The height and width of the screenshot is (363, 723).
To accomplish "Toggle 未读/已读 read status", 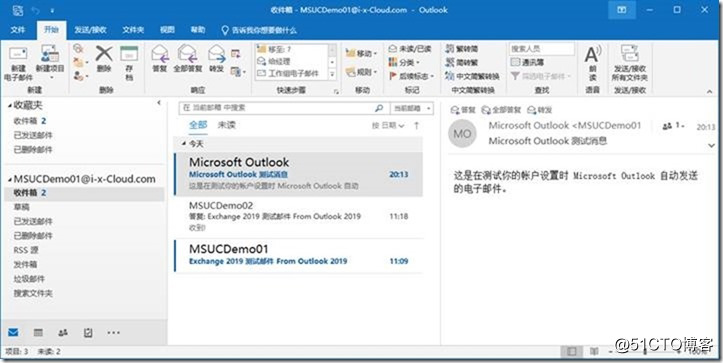I will pyautogui.click(x=409, y=48).
